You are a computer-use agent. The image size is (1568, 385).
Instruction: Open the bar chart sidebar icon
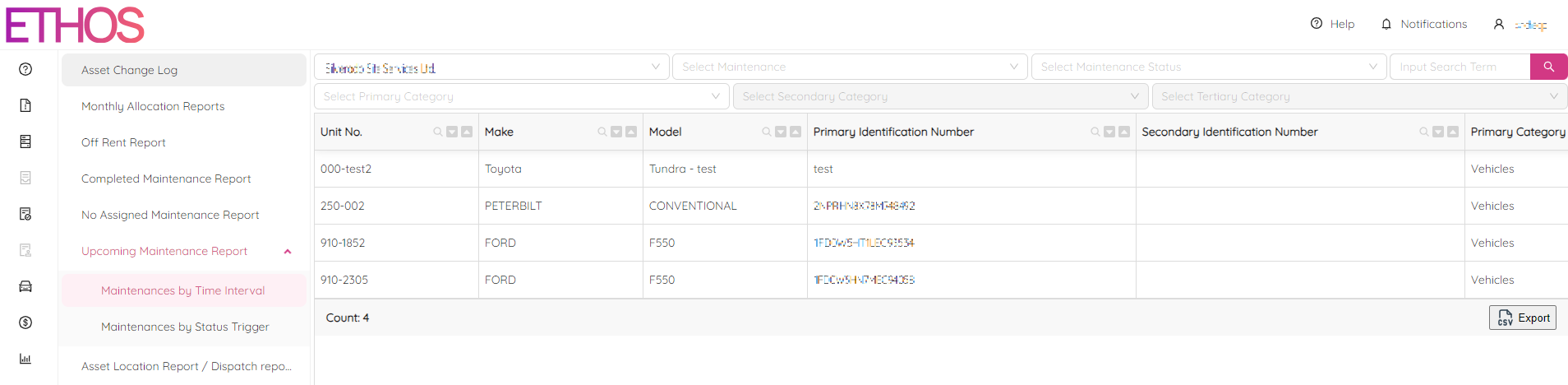pyautogui.click(x=25, y=359)
